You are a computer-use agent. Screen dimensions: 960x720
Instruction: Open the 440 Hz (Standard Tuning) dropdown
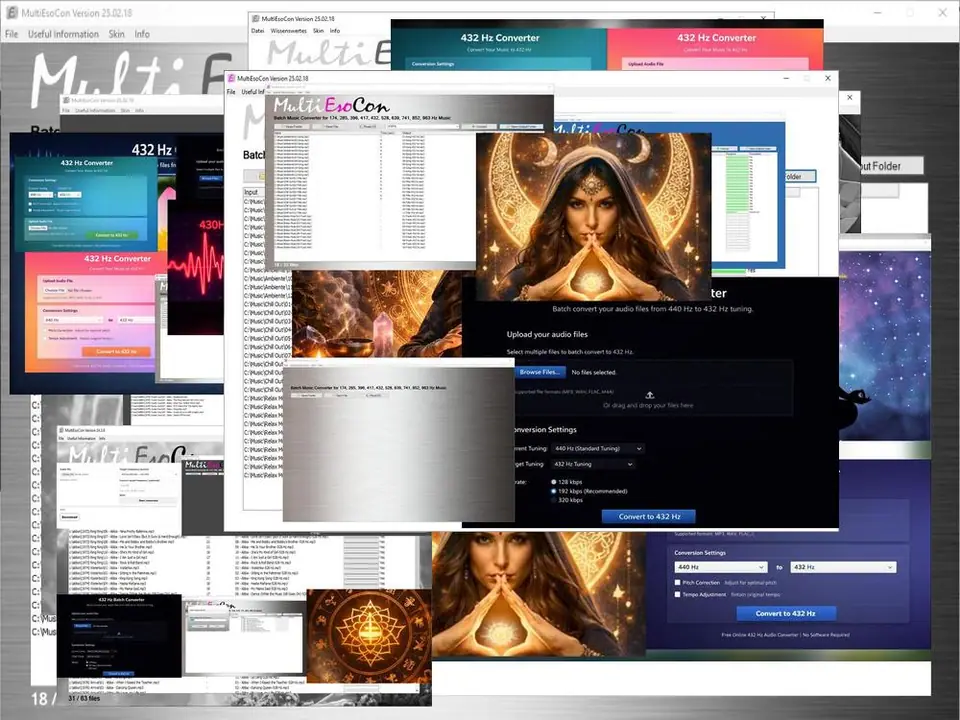pos(597,449)
